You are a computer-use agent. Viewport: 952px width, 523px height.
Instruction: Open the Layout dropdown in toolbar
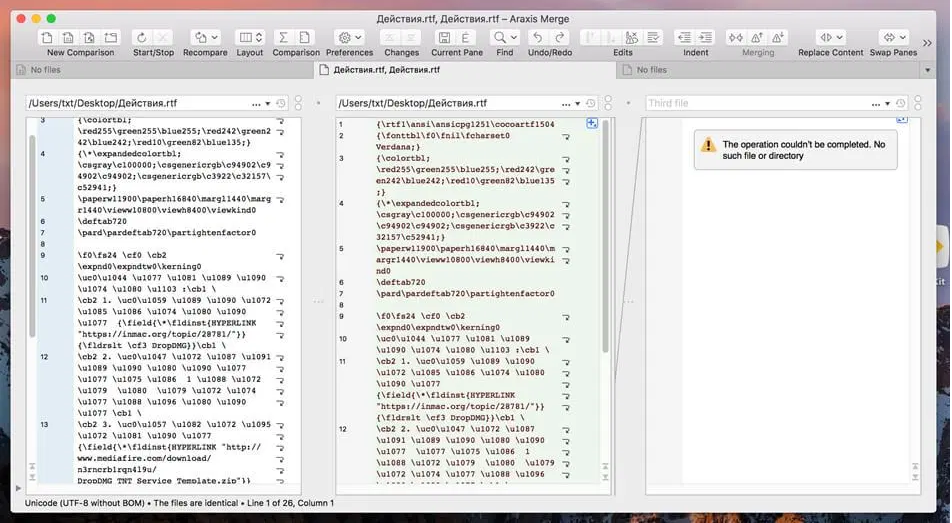[249, 37]
